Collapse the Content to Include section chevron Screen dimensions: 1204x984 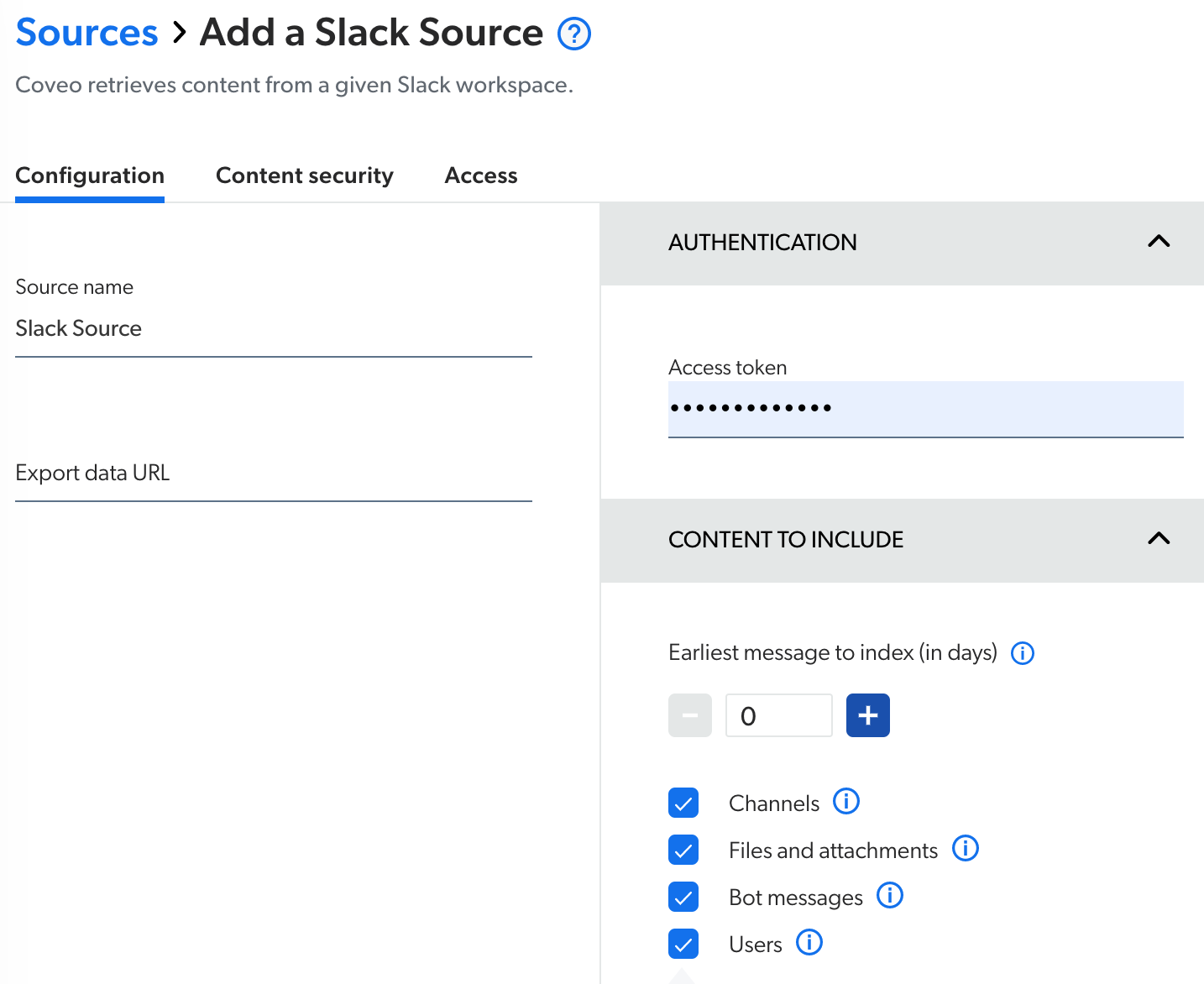pyautogui.click(x=1159, y=539)
